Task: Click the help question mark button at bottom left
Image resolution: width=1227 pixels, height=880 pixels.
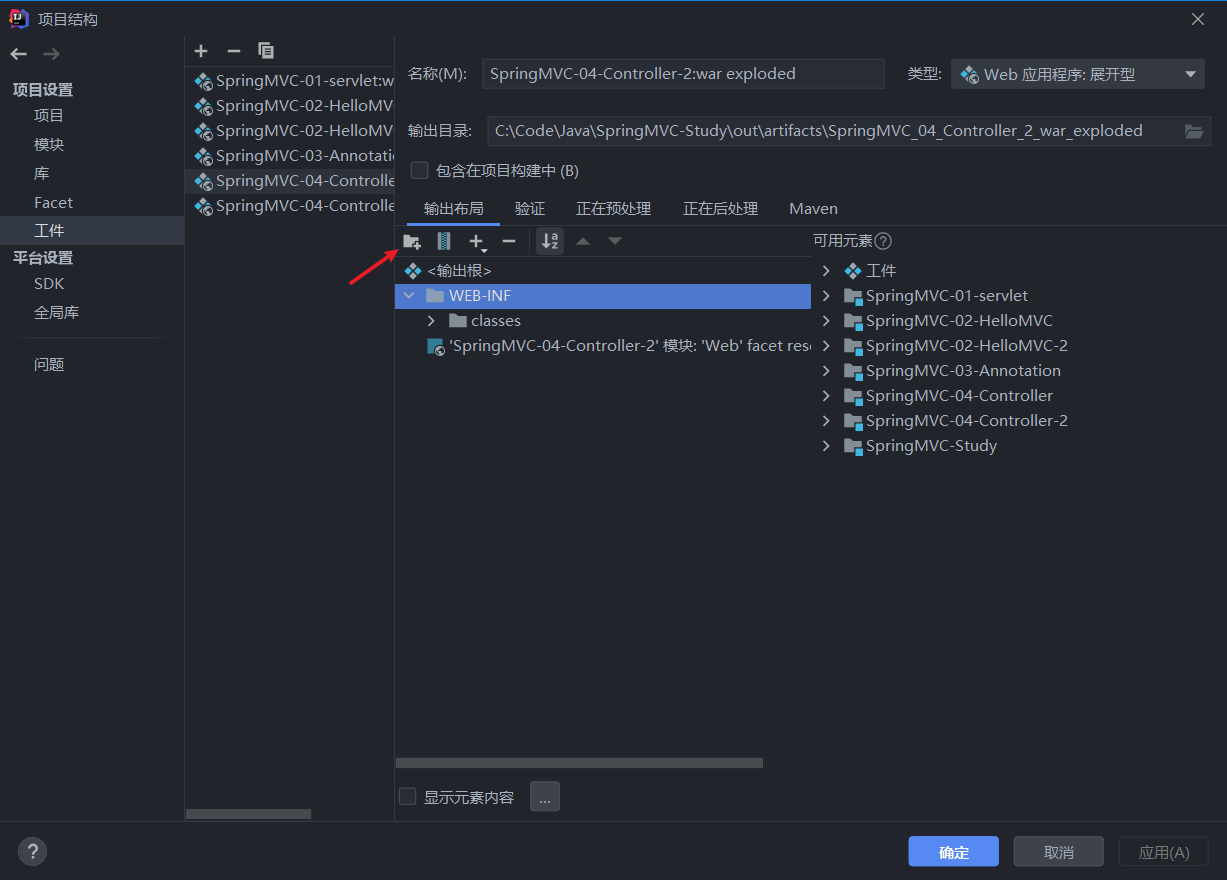Action: pyautogui.click(x=33, y=851)
